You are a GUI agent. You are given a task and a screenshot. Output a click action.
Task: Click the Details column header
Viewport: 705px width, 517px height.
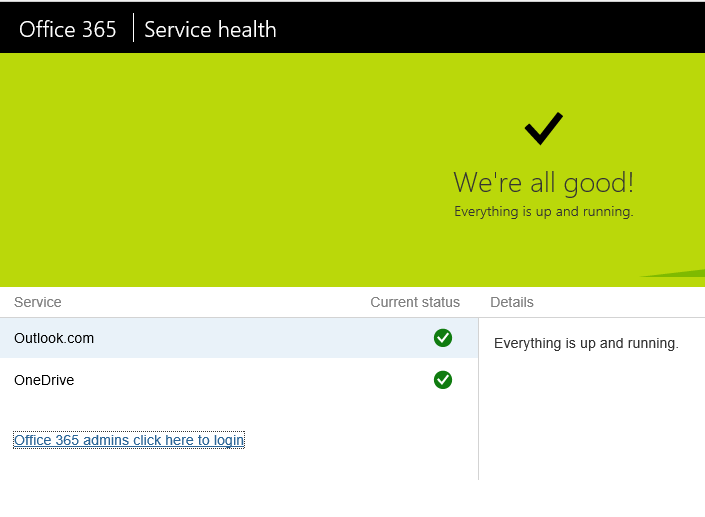tap(512, 302)
